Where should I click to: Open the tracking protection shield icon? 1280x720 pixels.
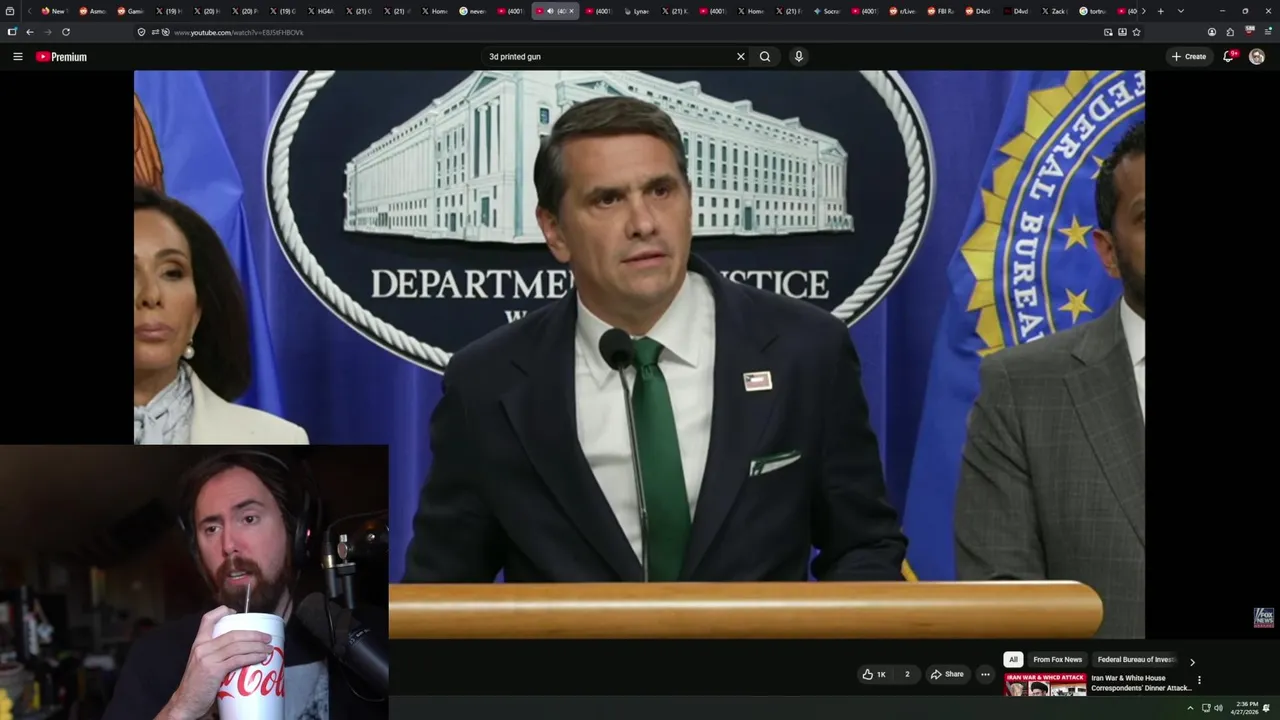click(x=141, y=32)
